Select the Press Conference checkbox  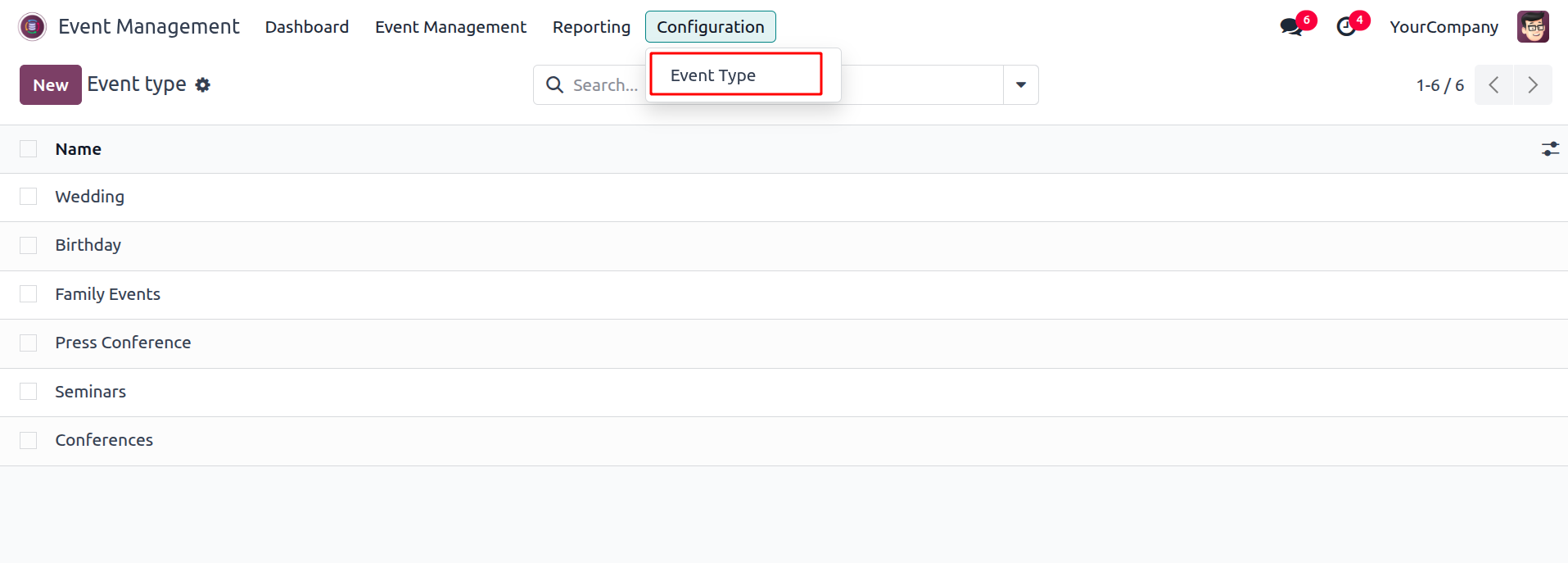pos(29,343)
